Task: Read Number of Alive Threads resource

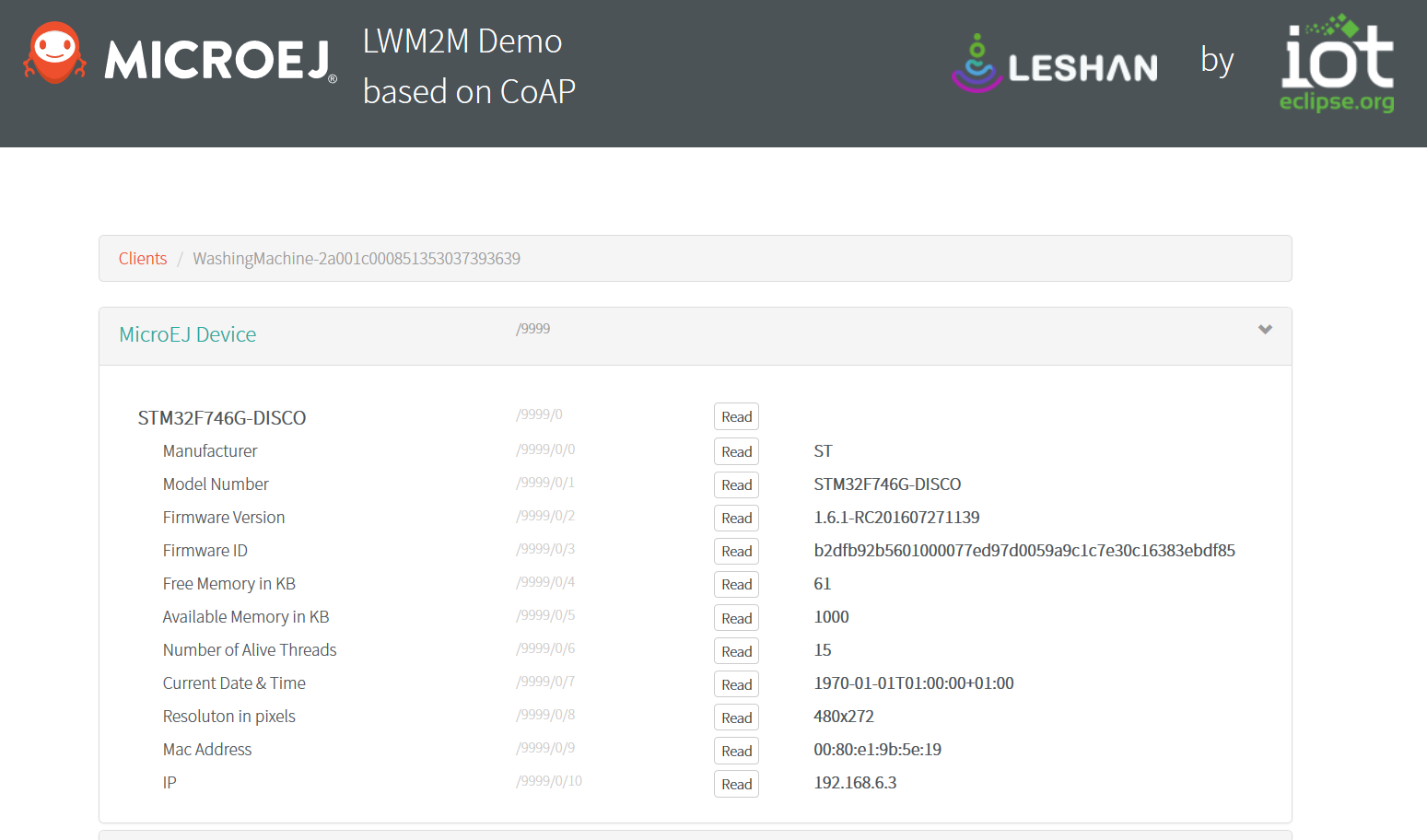Action: 736,651
